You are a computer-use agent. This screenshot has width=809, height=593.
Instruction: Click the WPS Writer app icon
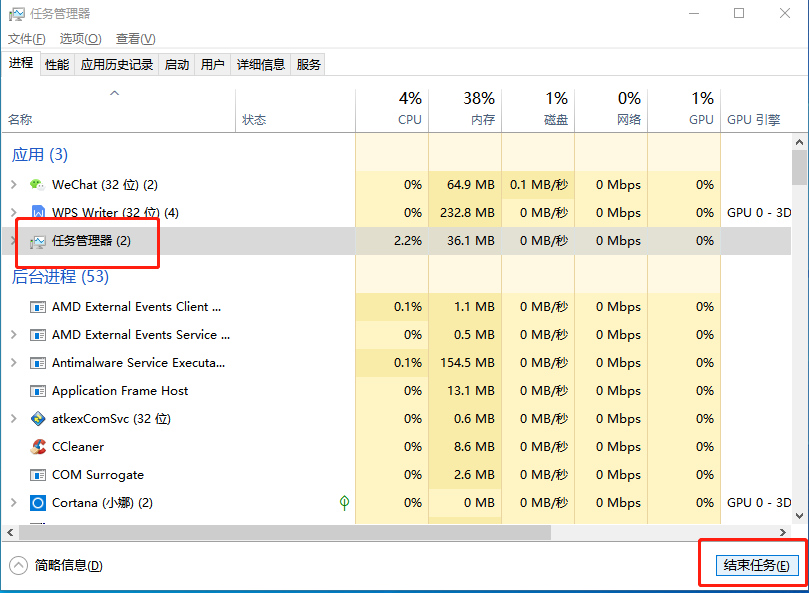click(38, 213)
